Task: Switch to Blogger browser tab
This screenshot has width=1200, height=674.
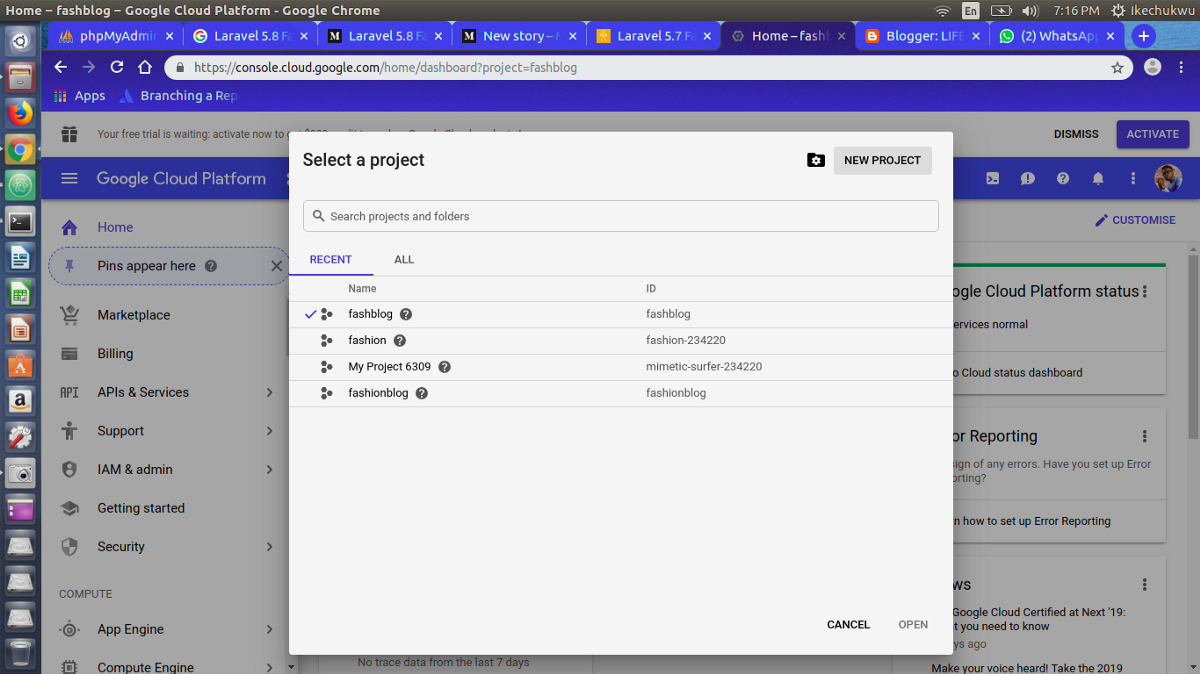Action: [x=921, y=36]
